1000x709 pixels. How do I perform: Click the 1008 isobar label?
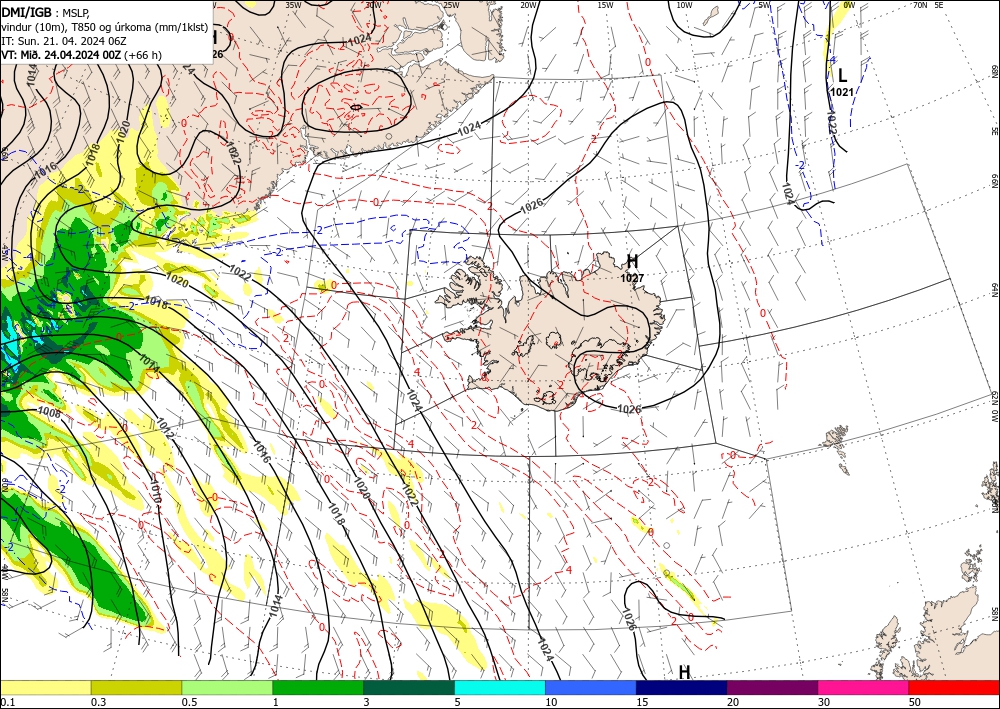click(49, 414)
